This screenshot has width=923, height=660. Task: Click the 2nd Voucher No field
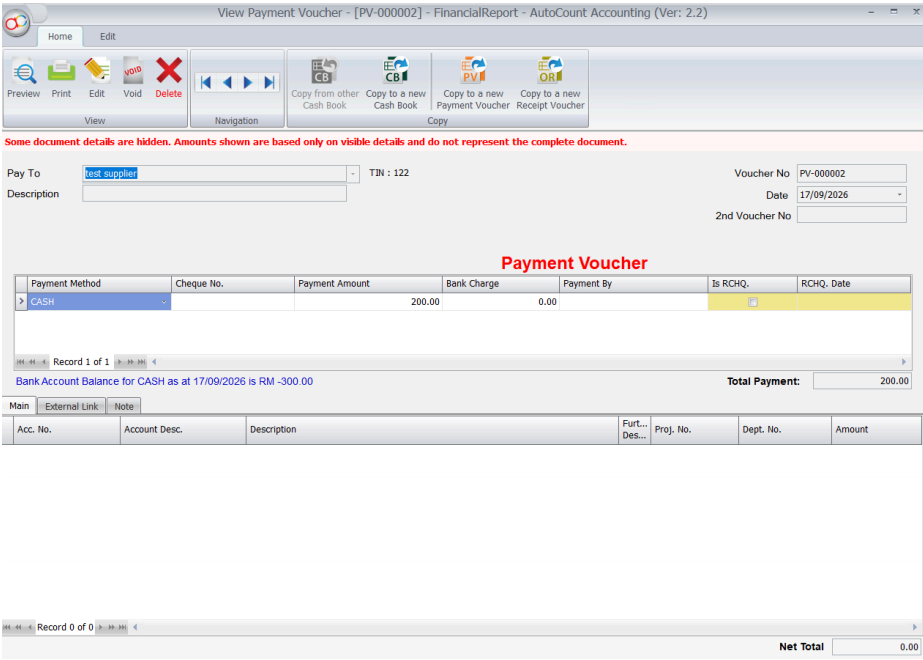coord(852,215)
